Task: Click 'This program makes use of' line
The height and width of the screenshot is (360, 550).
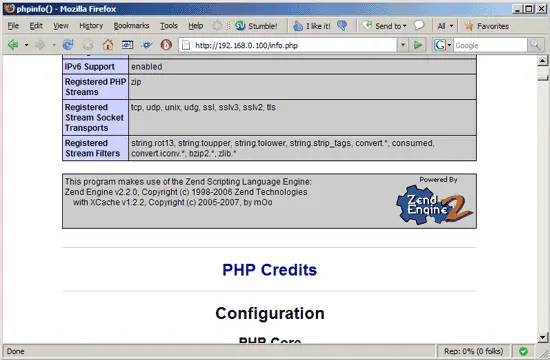Action: tap(188, 182)
